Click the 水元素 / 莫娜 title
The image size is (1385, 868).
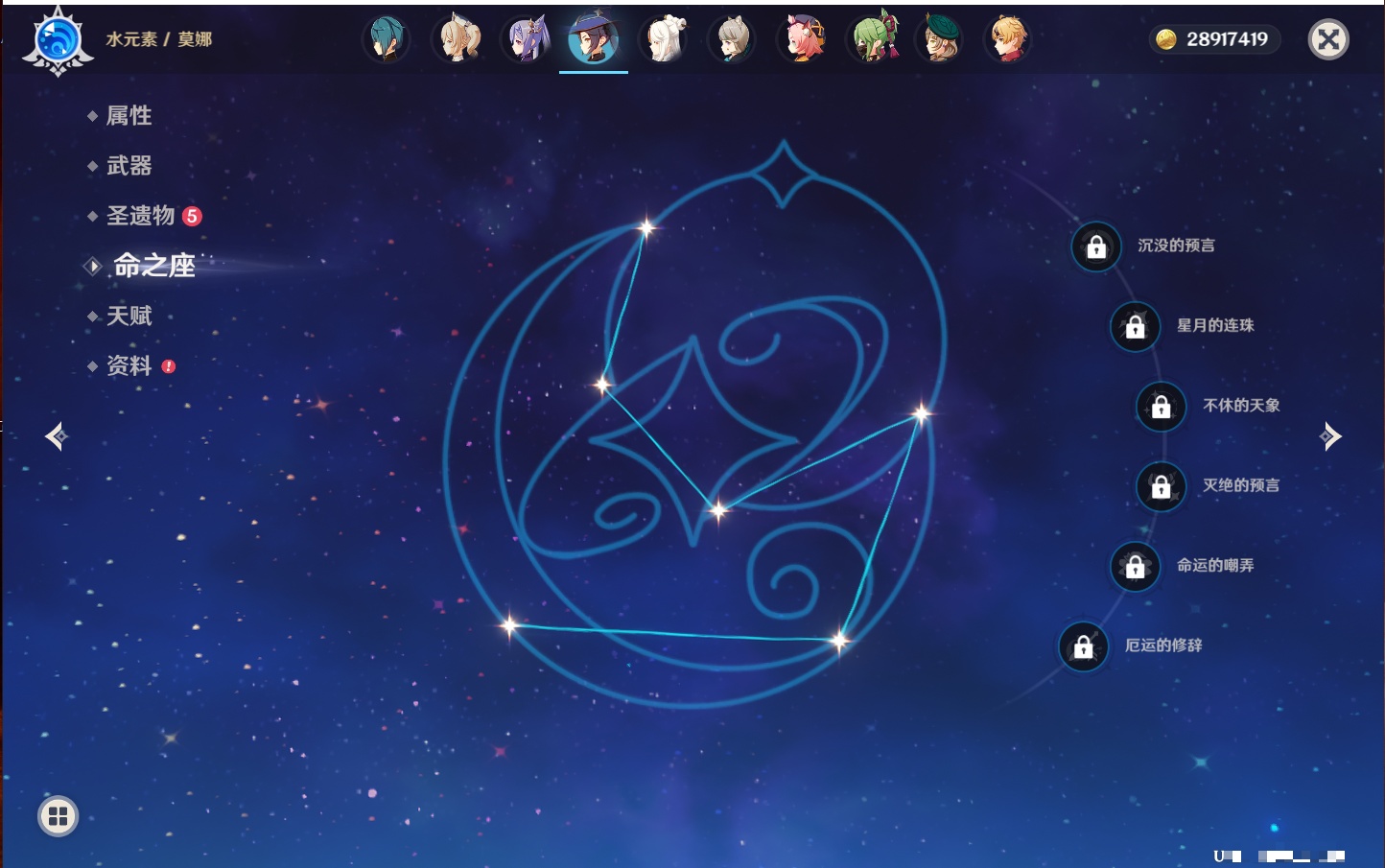[x=159, y=39]
